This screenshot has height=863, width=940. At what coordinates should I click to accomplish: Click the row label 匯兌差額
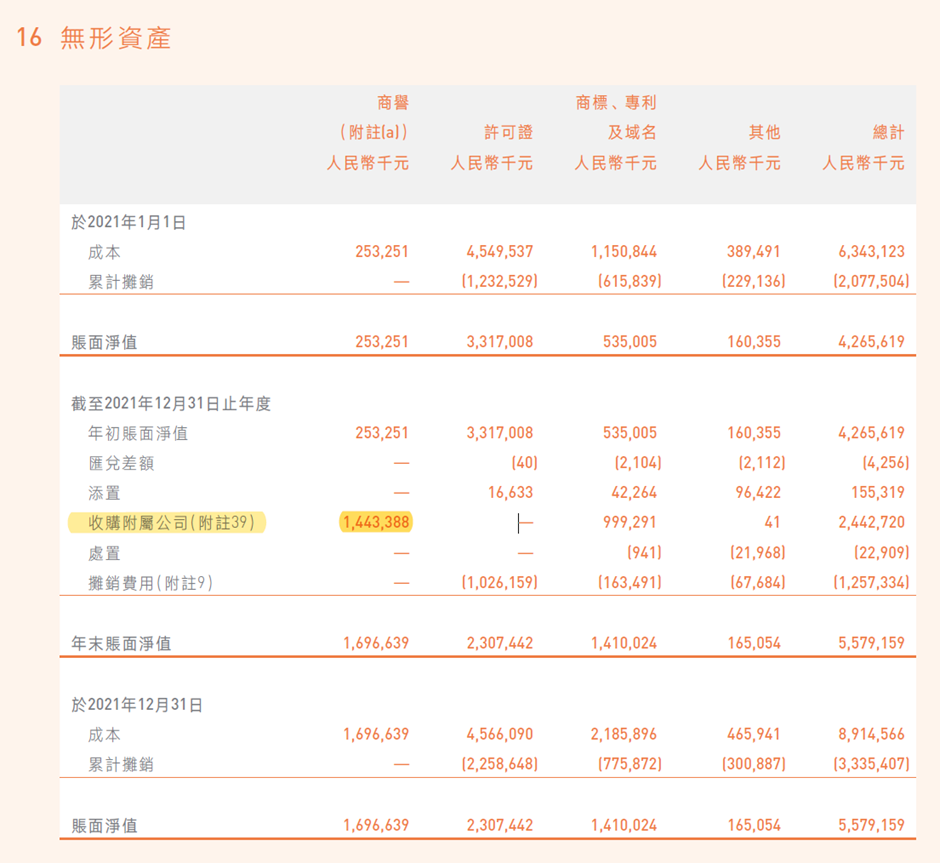point(121,463)
